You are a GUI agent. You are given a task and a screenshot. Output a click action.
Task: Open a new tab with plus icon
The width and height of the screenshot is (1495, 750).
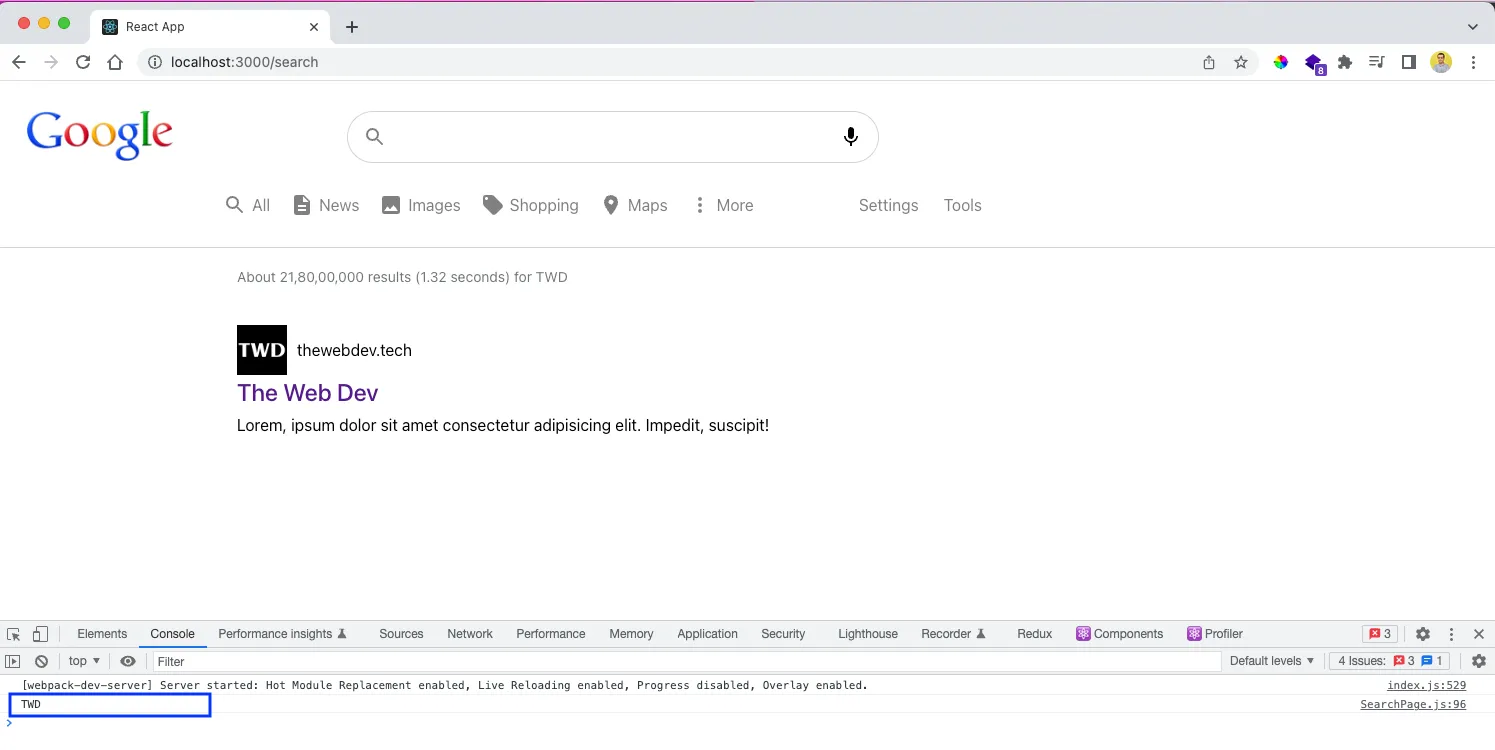tap(352, 27)
